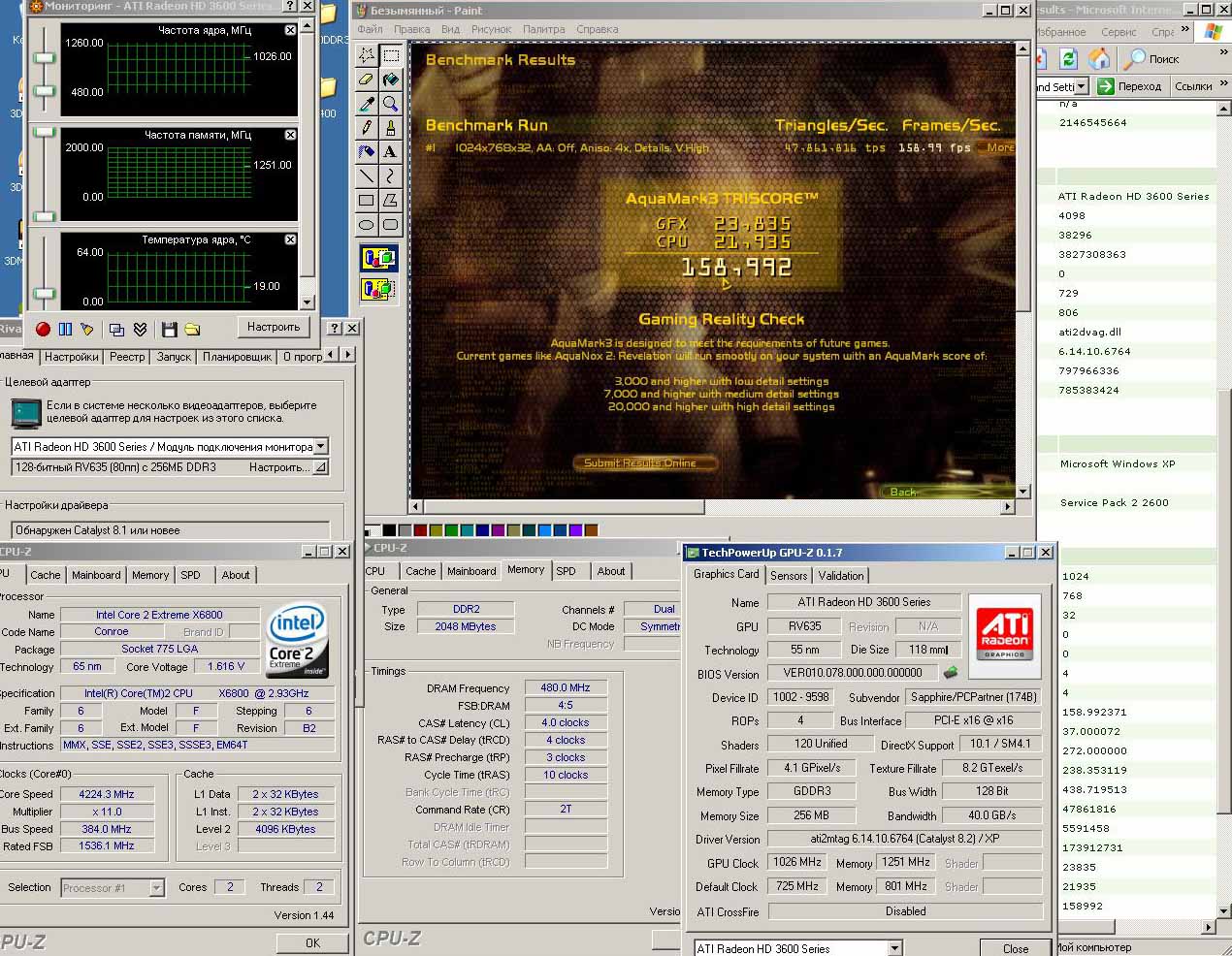This screenshot has height=956, width=1232.
Task: Select the Pencil tool in Paint
Action: pos(366,128)
